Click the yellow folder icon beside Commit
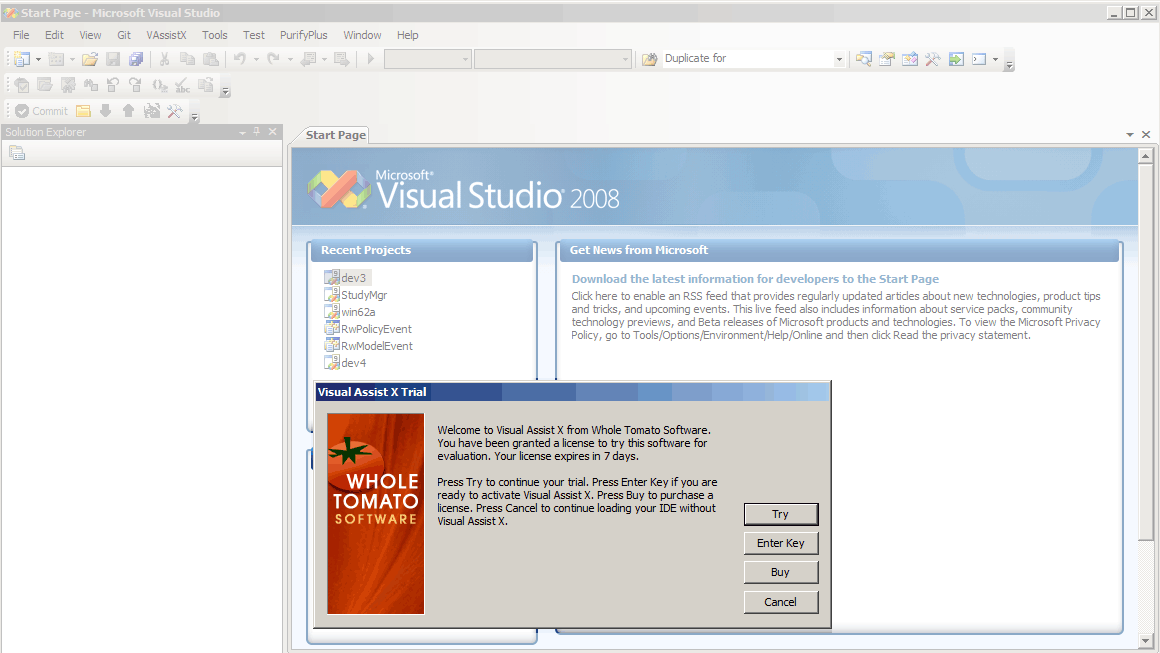The image size is (1160, 653). 83,111
